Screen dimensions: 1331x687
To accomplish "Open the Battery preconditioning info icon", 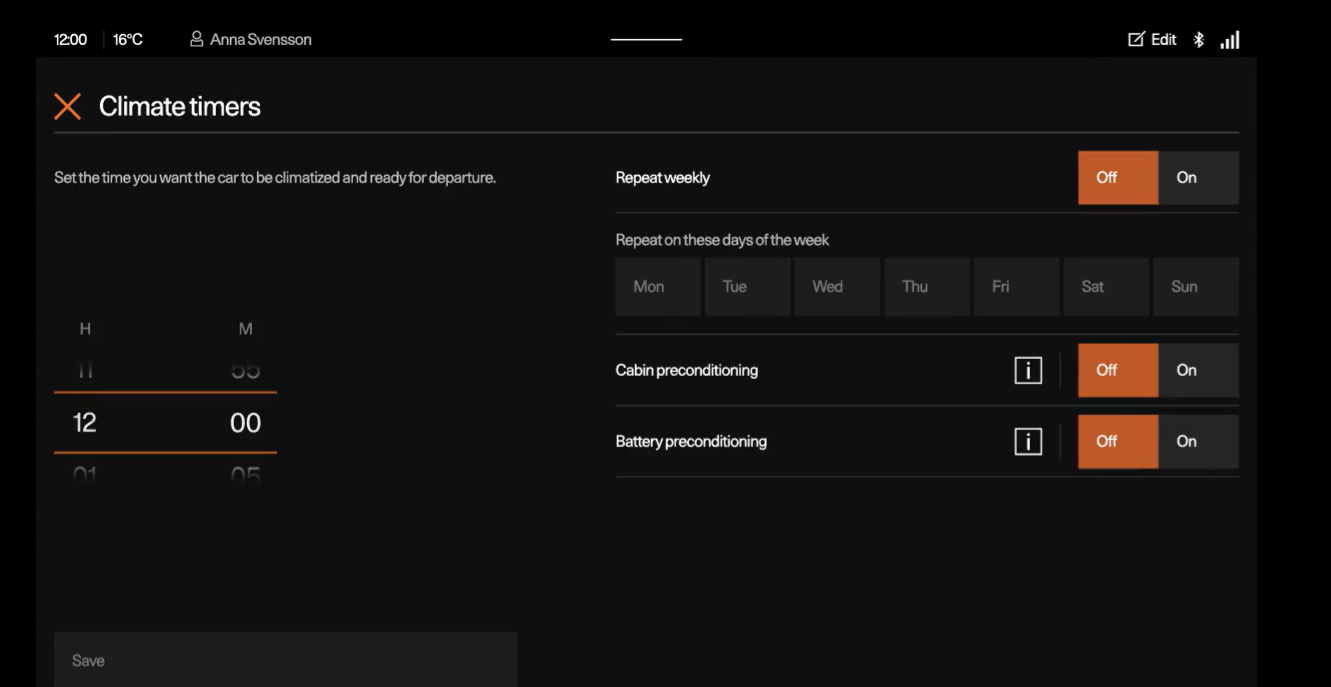I will click(1028, 441).
